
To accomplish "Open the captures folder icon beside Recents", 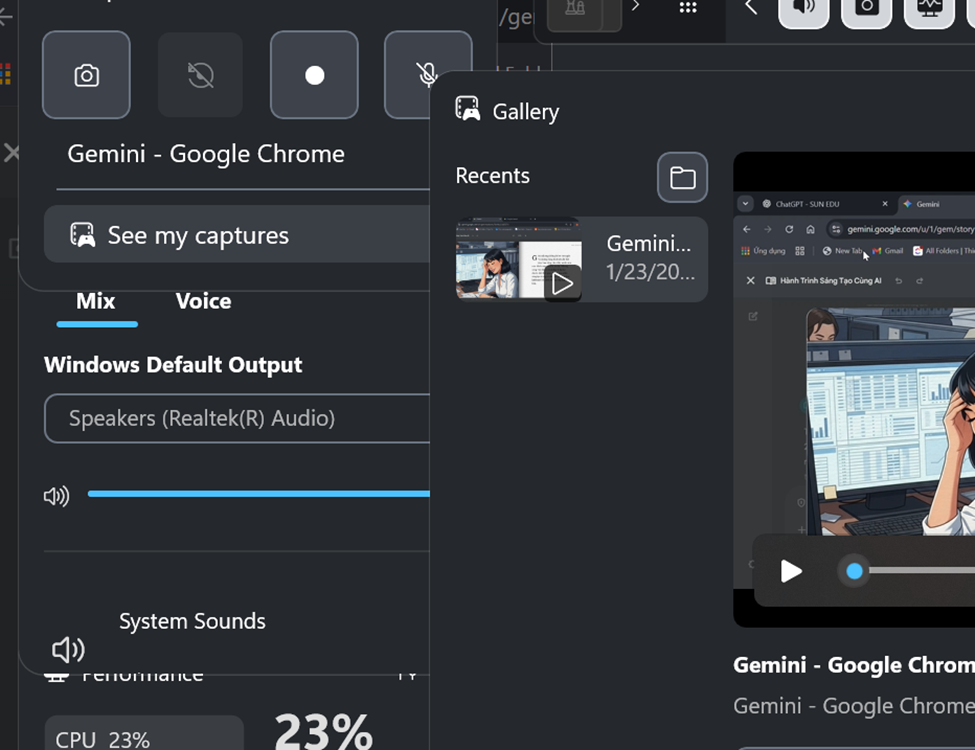I will click(x=682, y=178).
